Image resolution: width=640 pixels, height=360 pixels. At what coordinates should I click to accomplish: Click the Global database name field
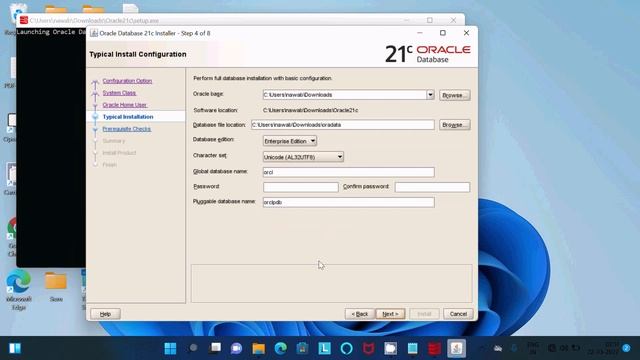[x=349, y=172]
